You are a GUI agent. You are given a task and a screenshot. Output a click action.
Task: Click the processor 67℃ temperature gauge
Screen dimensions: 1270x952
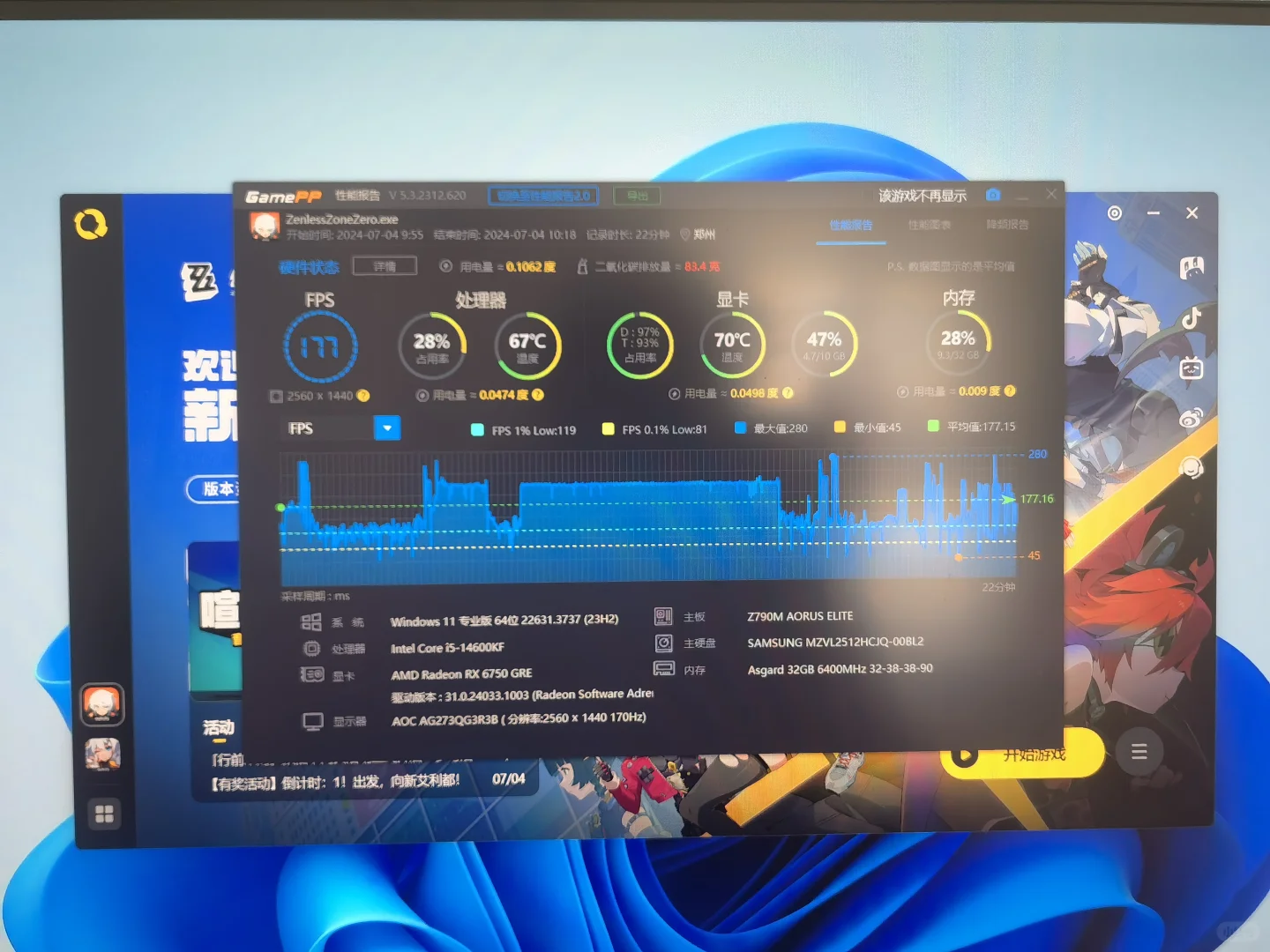527,346
